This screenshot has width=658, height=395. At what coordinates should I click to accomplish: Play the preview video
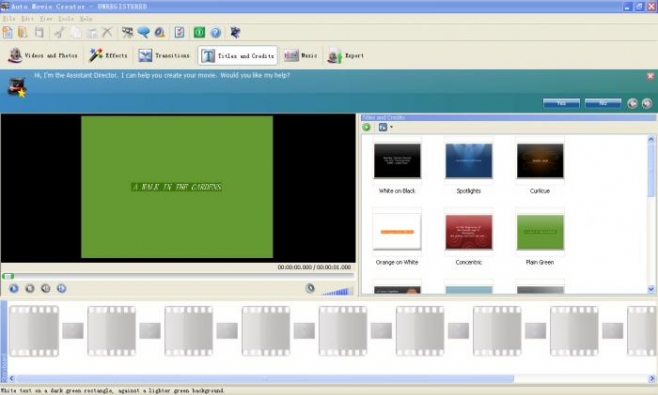[x=14, y=288]
